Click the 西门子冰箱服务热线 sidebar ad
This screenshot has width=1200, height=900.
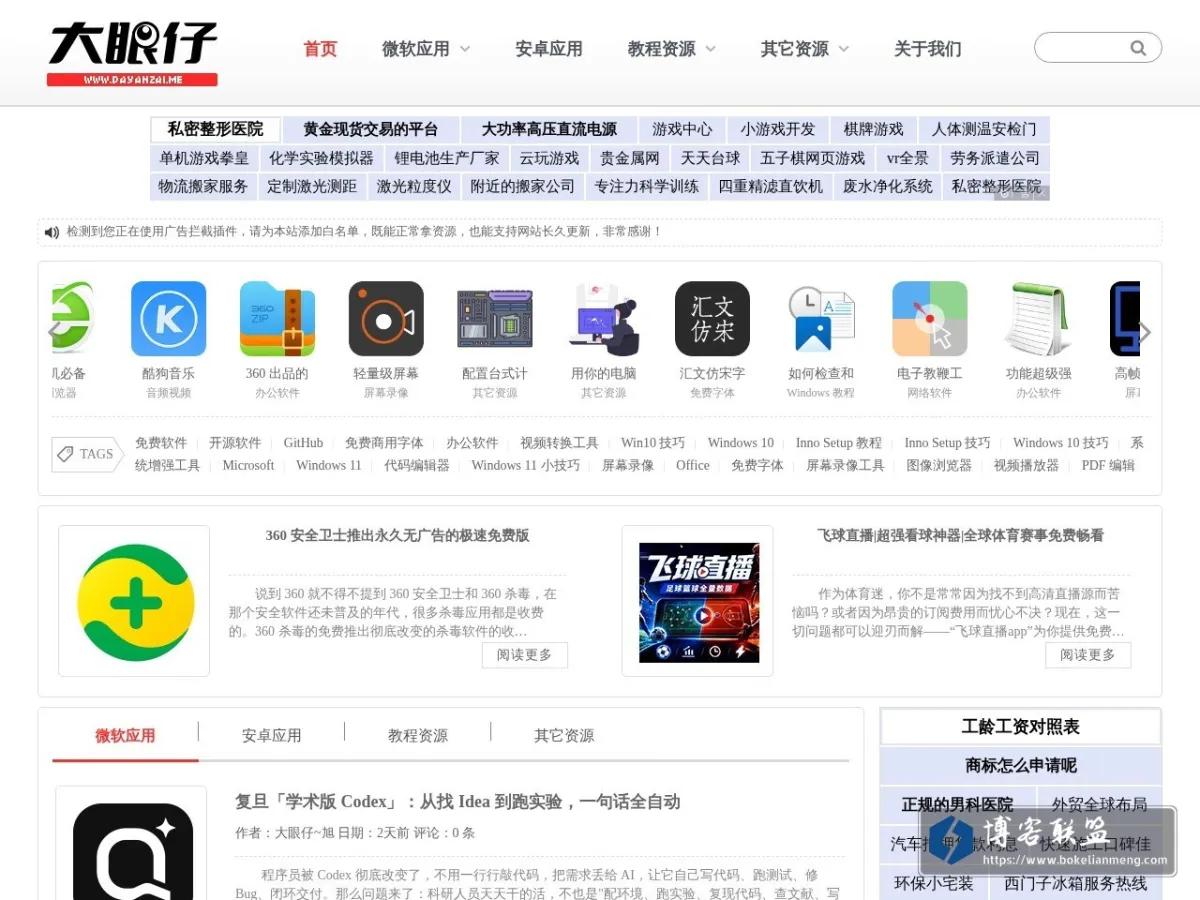tap(1075, 884)
